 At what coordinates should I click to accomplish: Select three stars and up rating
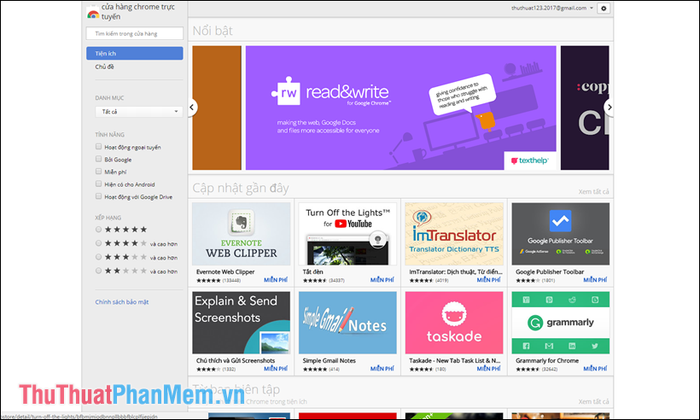point(99,257)
